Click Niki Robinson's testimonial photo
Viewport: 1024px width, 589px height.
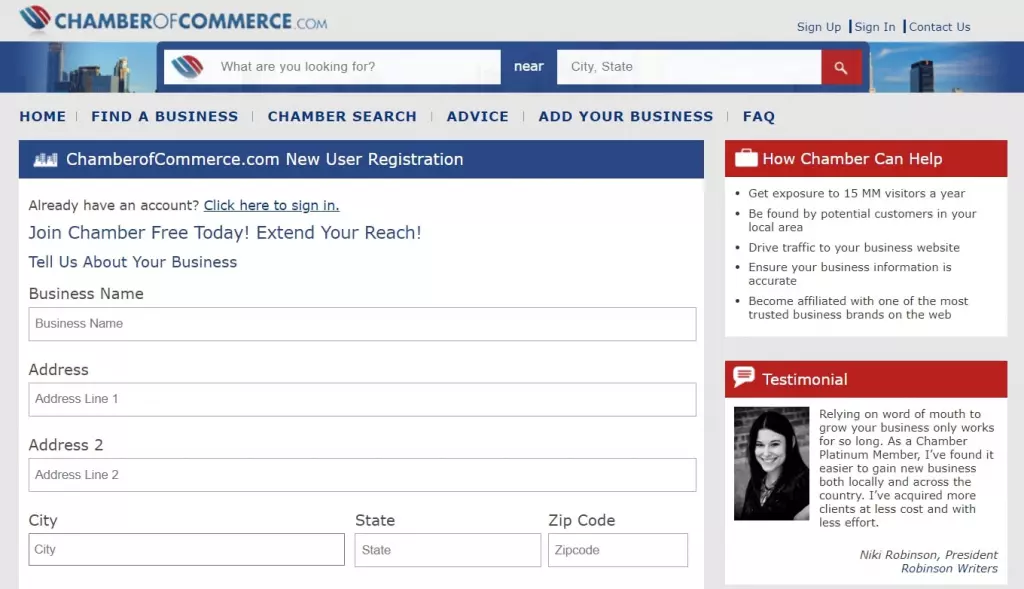(771, 464)
